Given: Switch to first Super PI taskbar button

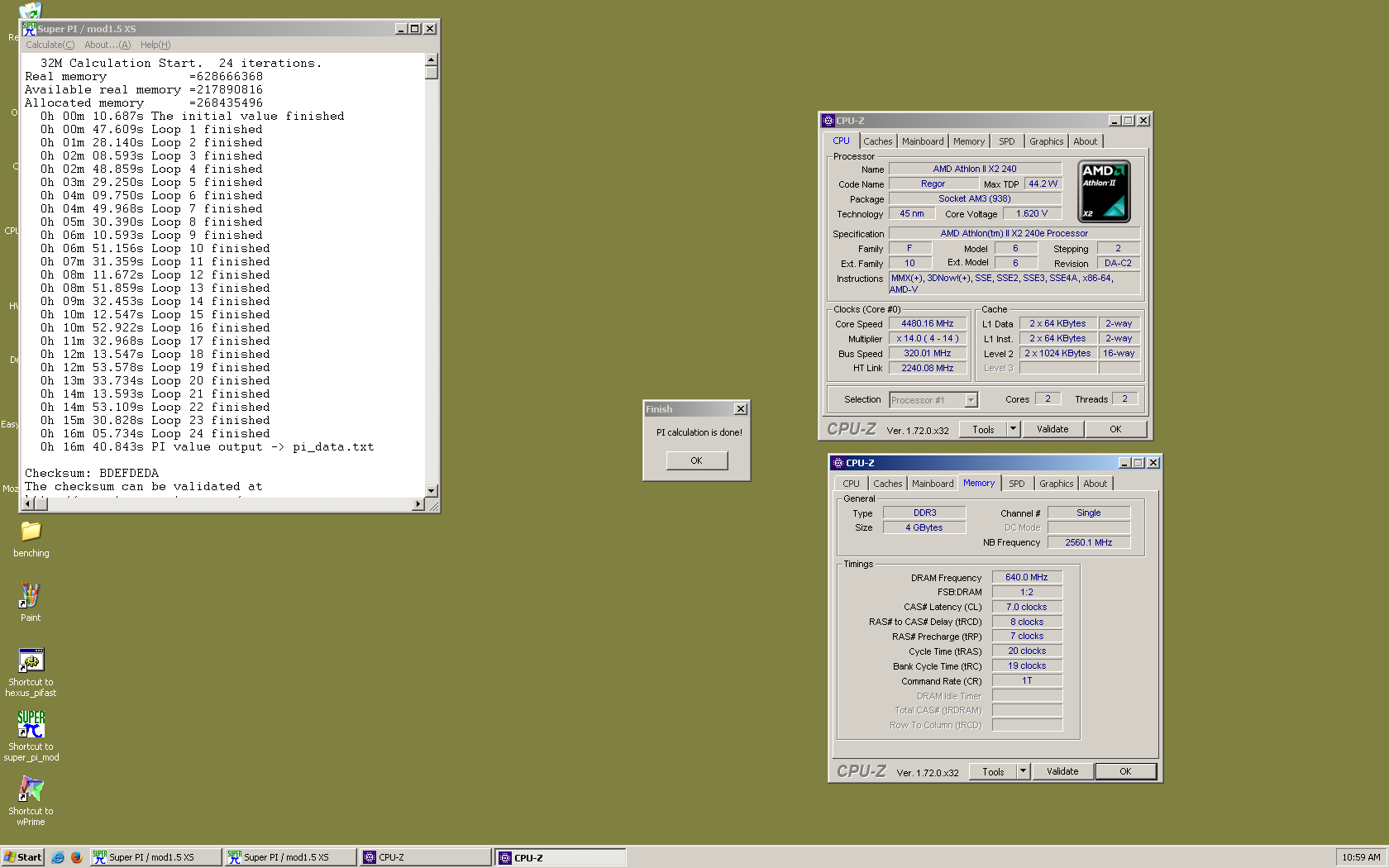Looking at the screenshot, I should tap(155, 857).
